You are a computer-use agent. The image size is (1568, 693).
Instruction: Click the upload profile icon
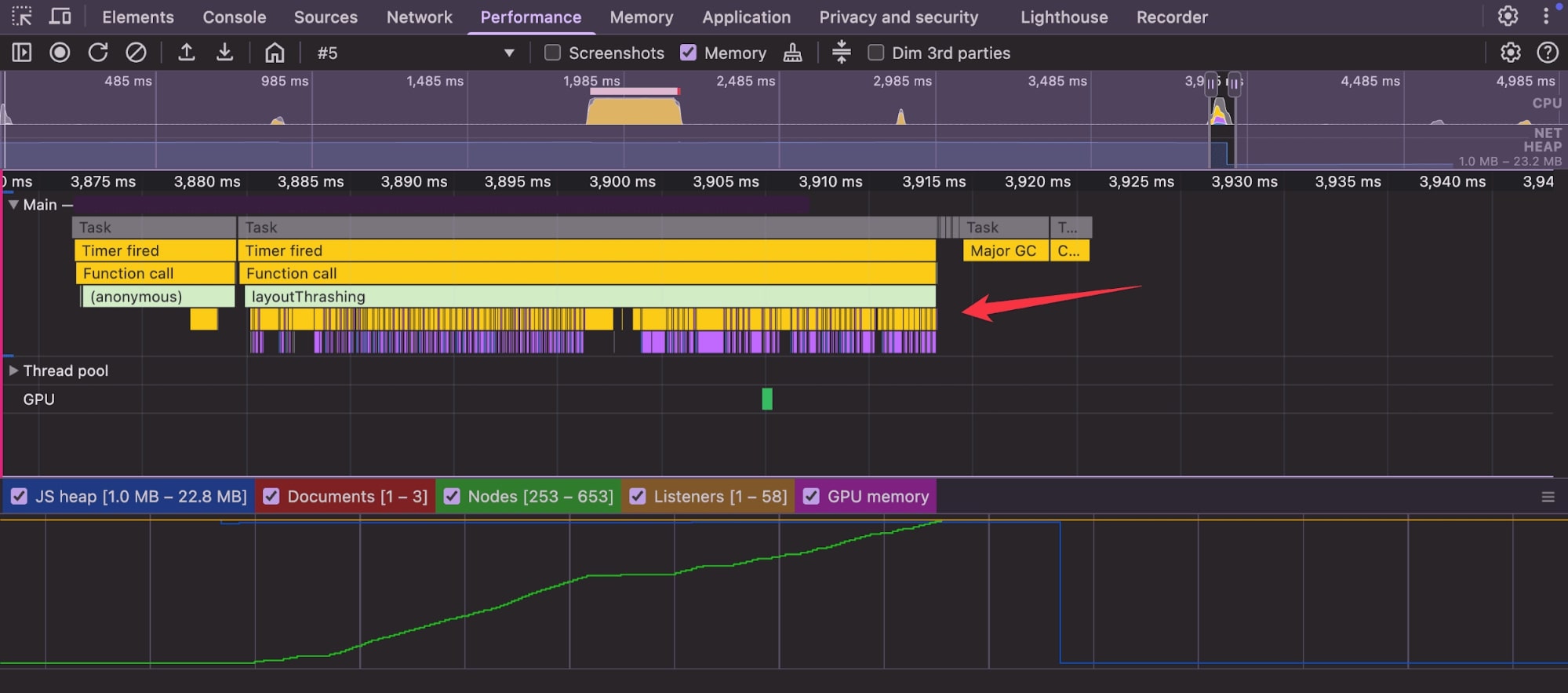[x=186, y=53]
